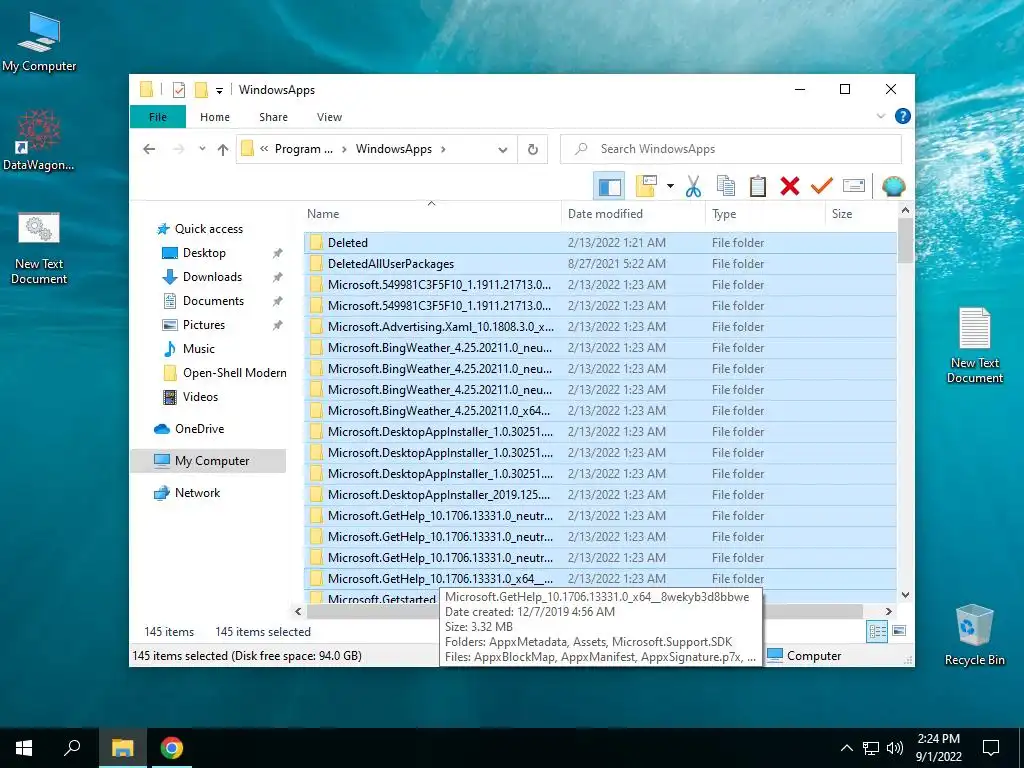The height and width of the screenshot is (768, 1024).
Task: Sort by Size column header
Action: (861, 214)
